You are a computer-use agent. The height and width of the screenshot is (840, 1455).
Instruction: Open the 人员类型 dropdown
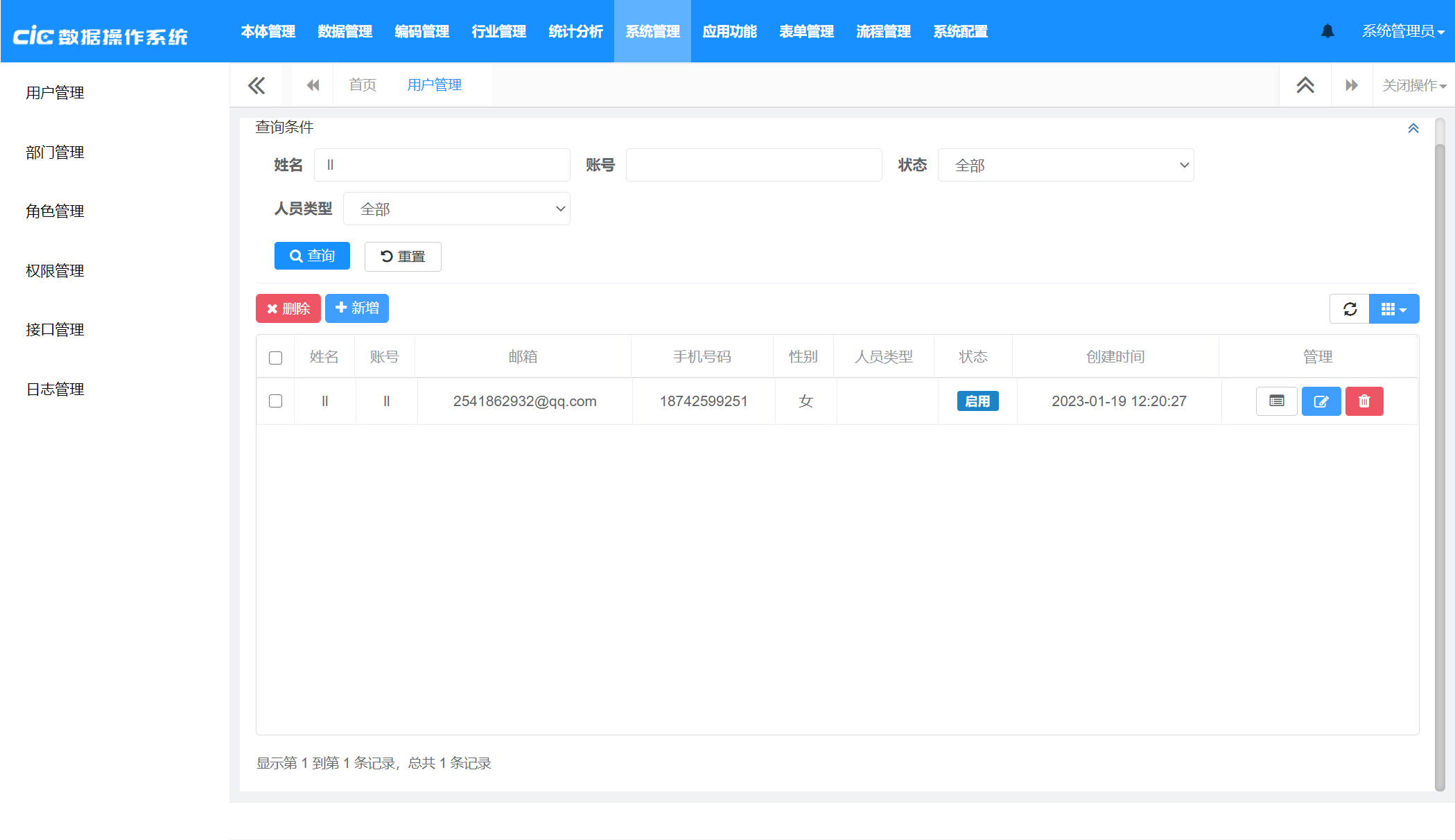457,209
